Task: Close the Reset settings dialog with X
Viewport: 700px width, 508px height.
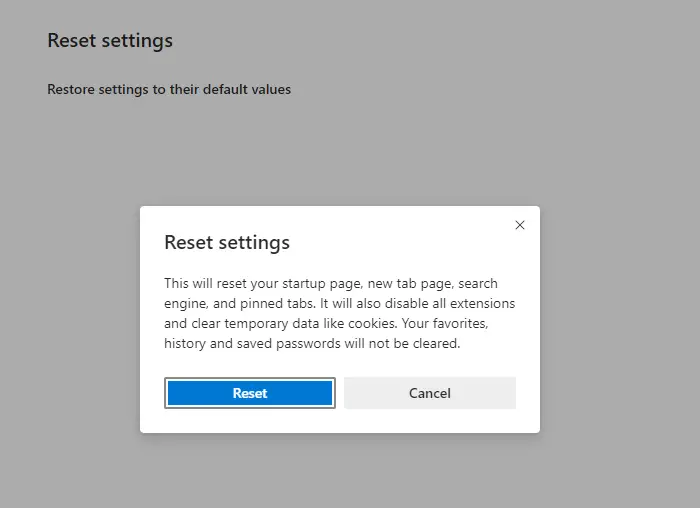Action: click(519, 225)
